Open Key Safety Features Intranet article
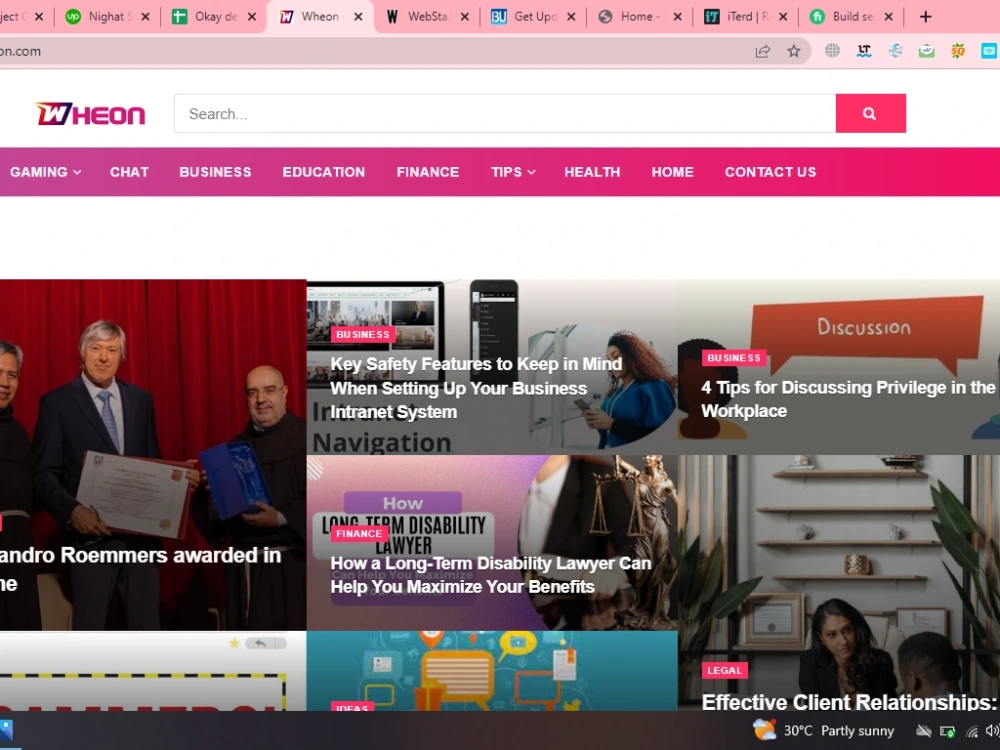The height and width of the screenshot is (750, 1000). click(x=476, y=388)
